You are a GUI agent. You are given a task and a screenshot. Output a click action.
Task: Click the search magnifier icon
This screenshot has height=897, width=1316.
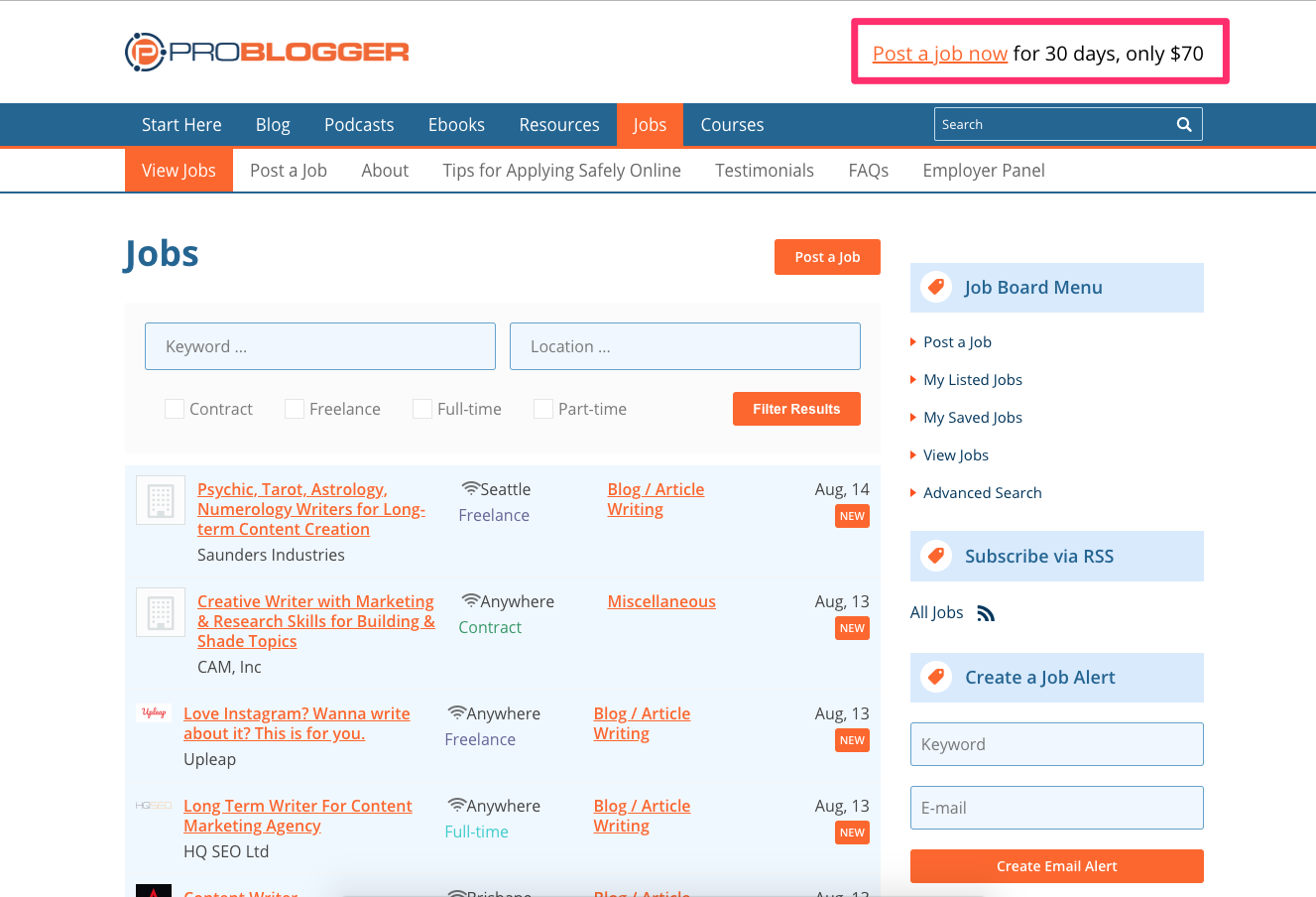tap(1184, 124)
